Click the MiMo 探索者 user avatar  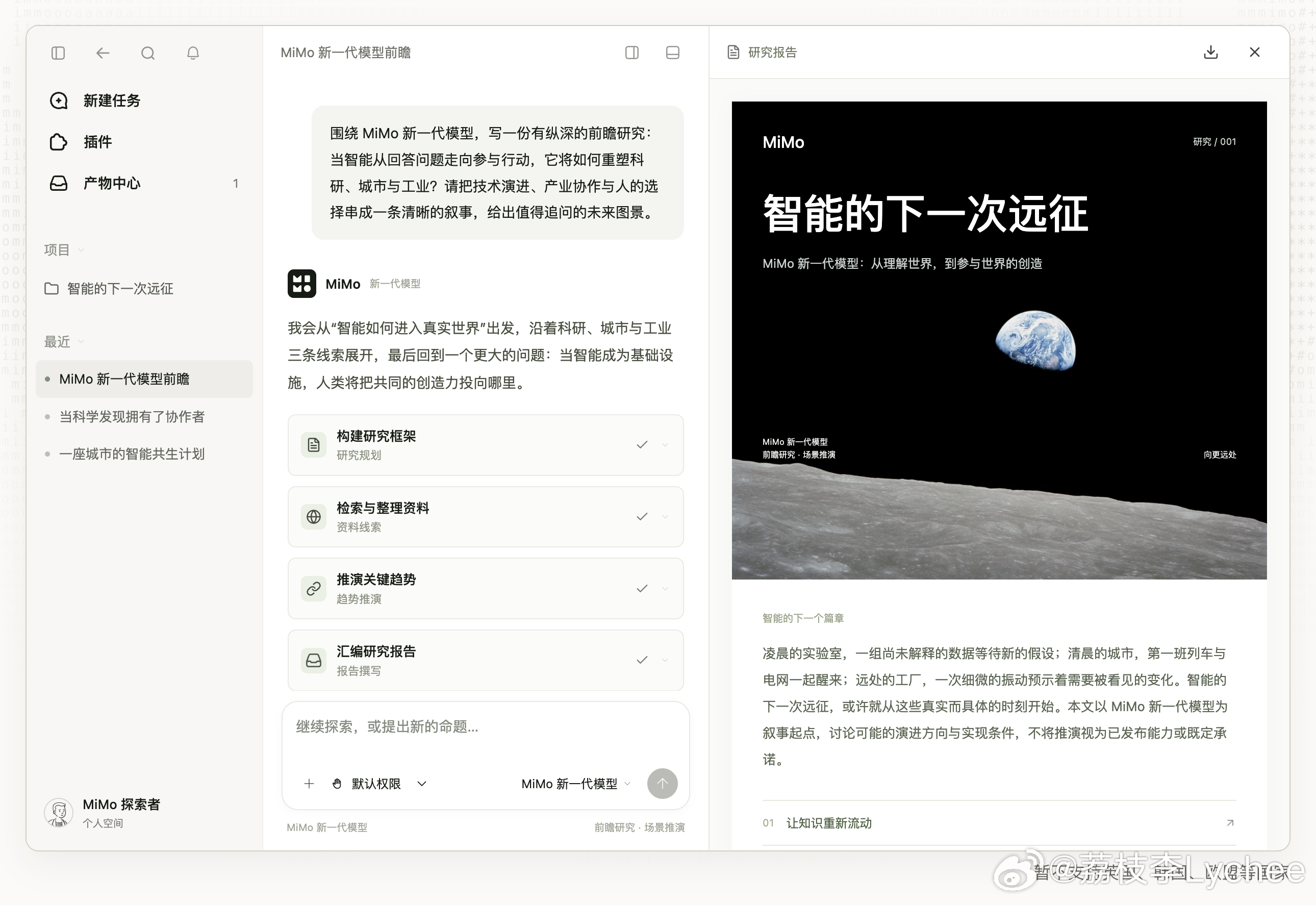[58, 813]
